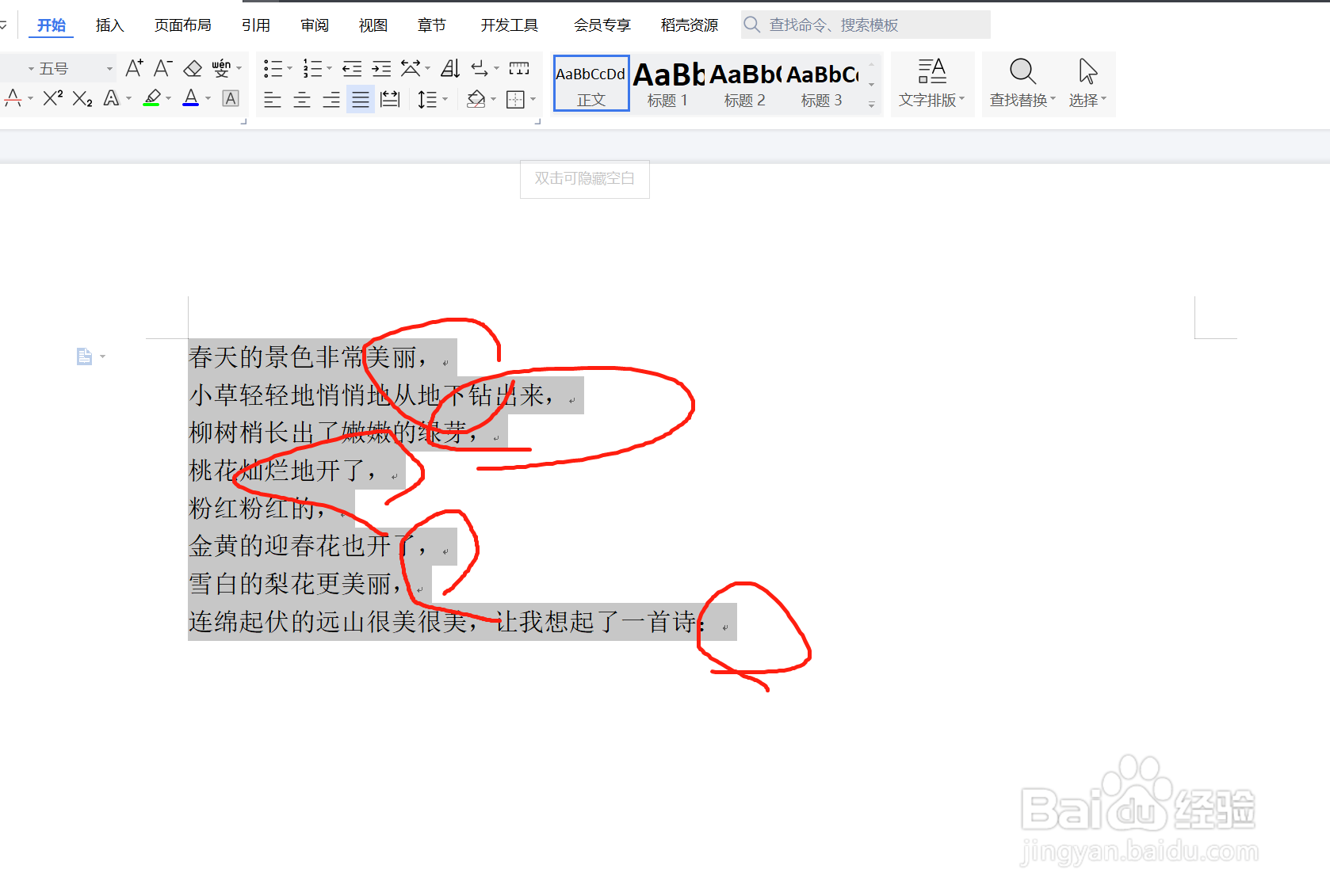The height and width of the screenshot is (896, 1330).
Task: Apply 标题 2 style
Action: click(x=745, y=85)
